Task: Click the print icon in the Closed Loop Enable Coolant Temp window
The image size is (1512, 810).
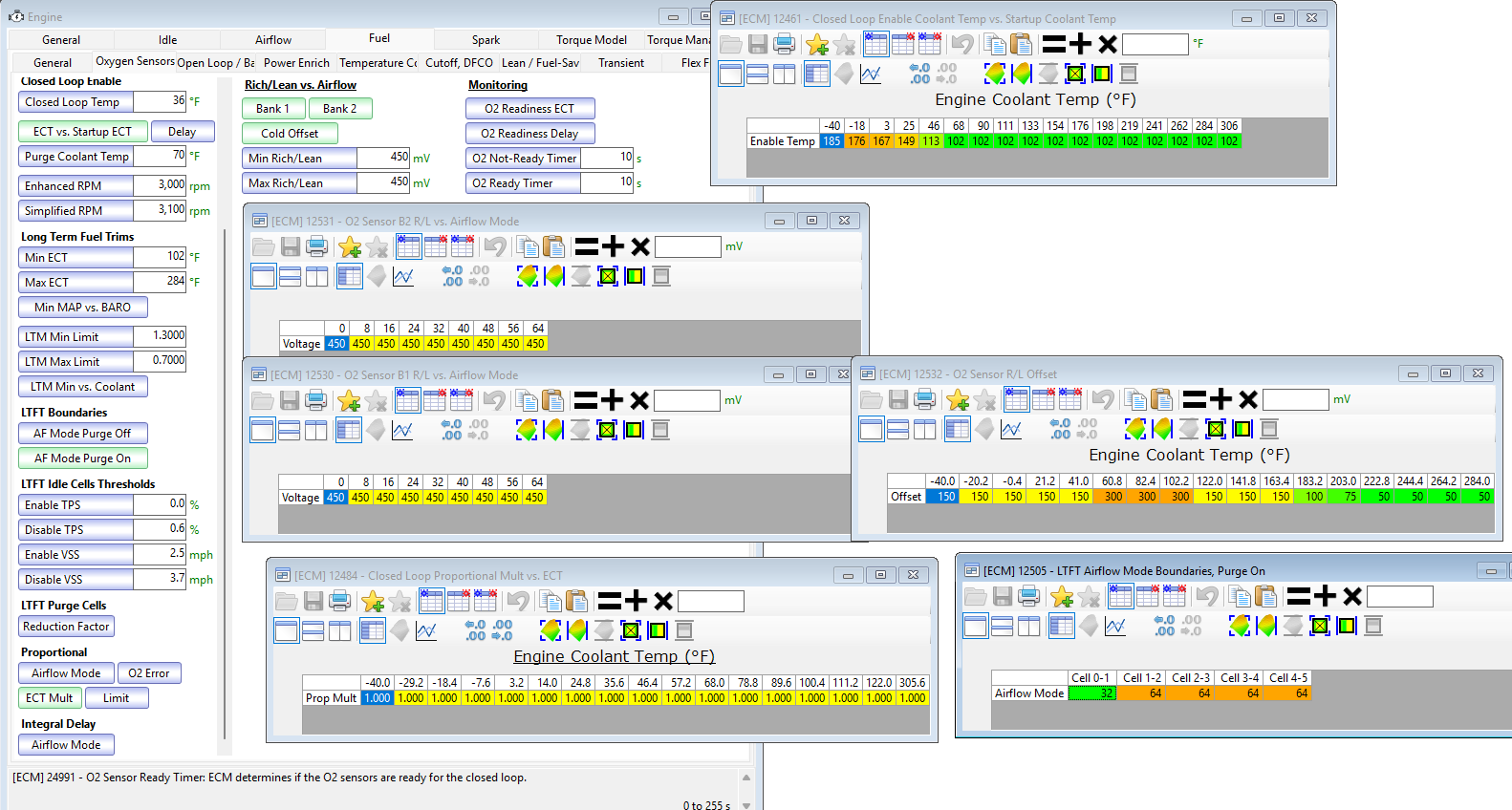Action: (784, 44)
